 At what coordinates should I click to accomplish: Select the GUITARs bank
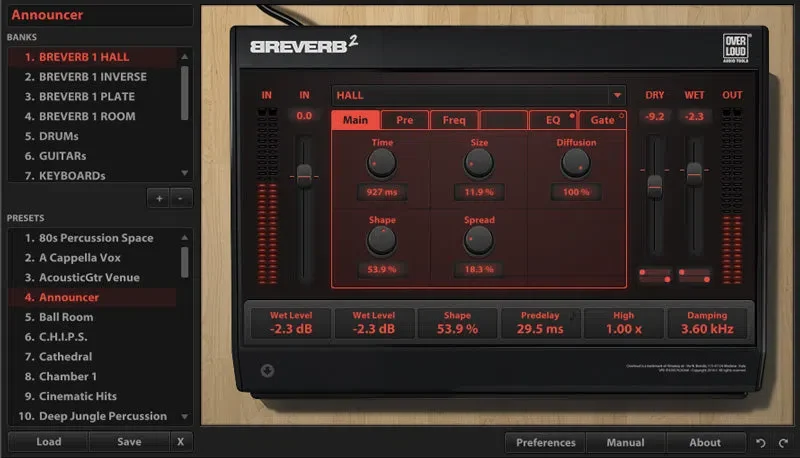coord(92,157)
